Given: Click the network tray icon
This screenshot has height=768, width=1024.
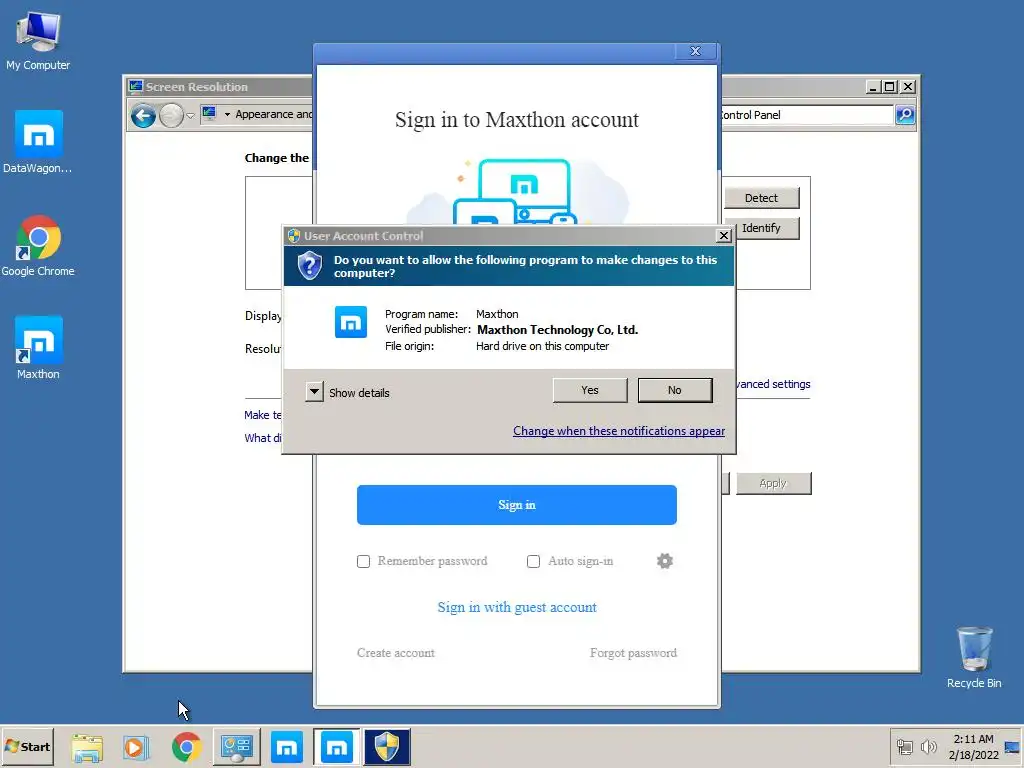Looking at the screenshot, I should coord(904,746).
